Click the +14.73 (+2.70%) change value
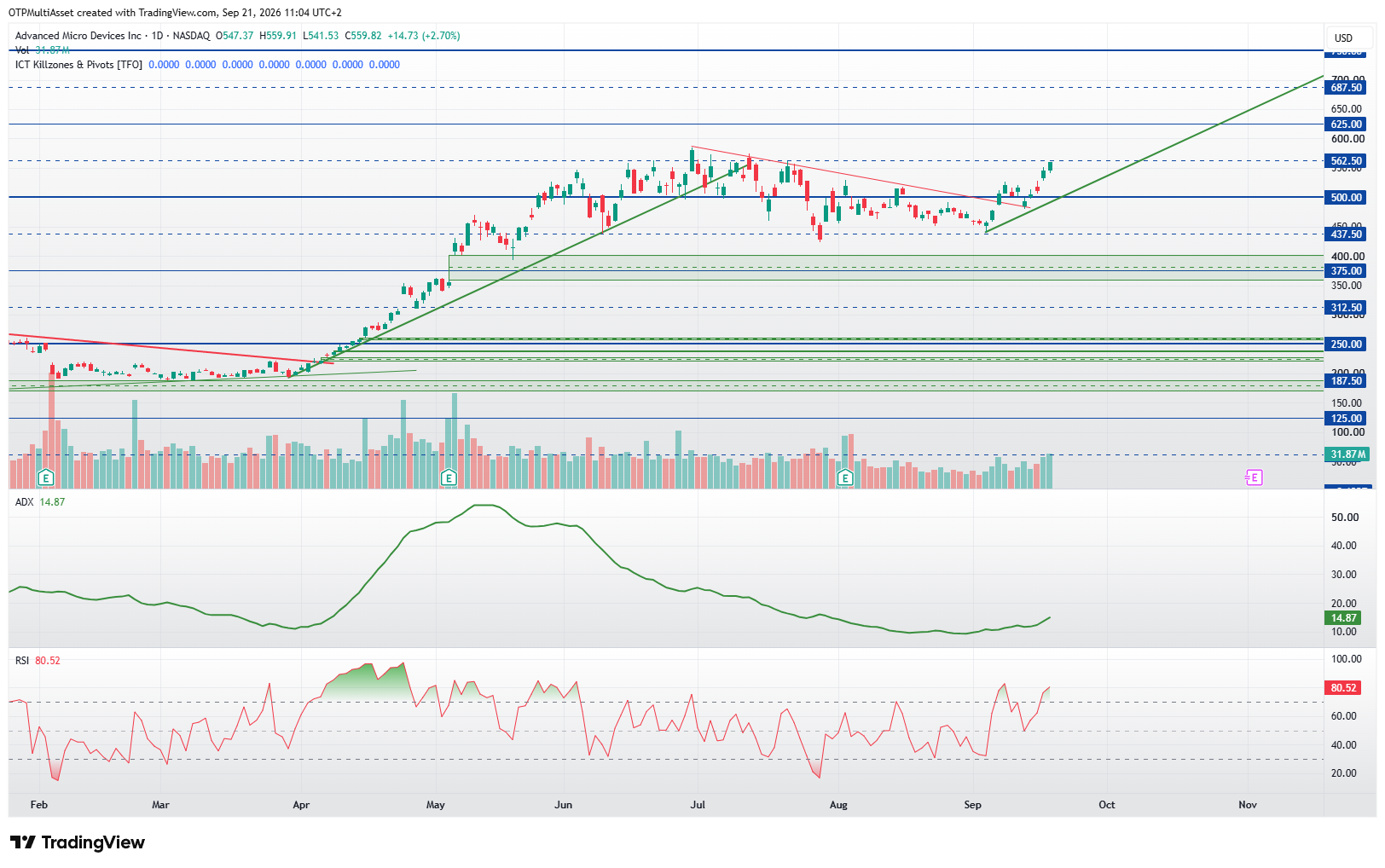Screen dimensions: 1385x868 (x=424, y=36)
